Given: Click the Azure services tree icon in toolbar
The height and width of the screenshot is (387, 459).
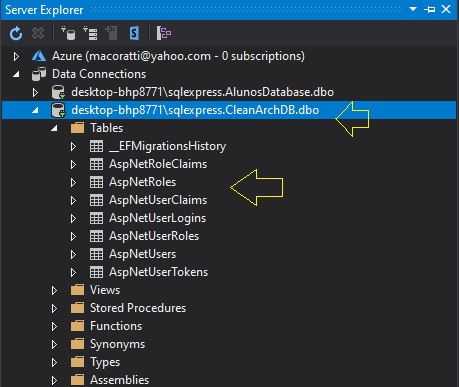Looking at the screenshot, I should point(164,33).
